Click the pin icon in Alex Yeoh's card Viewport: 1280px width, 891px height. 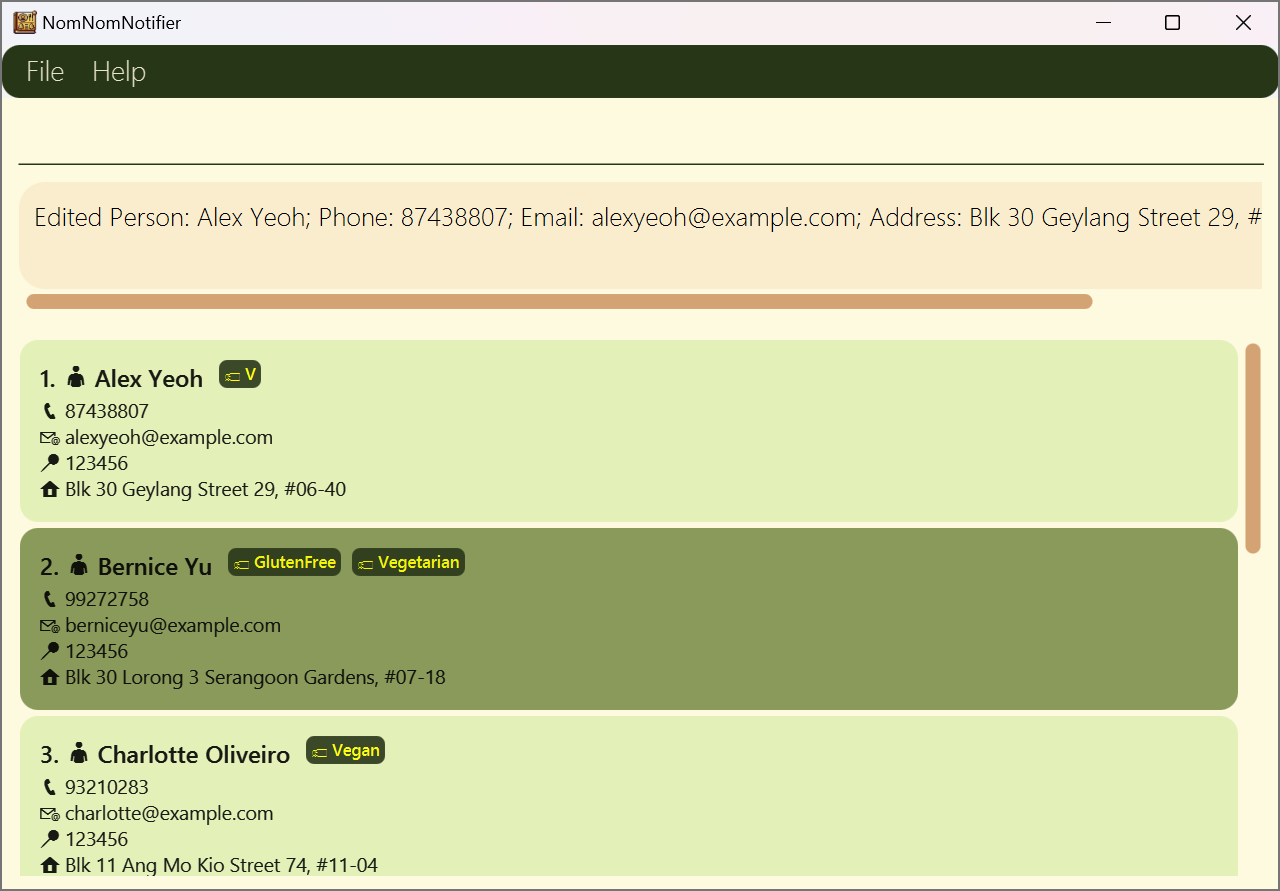[x=50, y=463]
